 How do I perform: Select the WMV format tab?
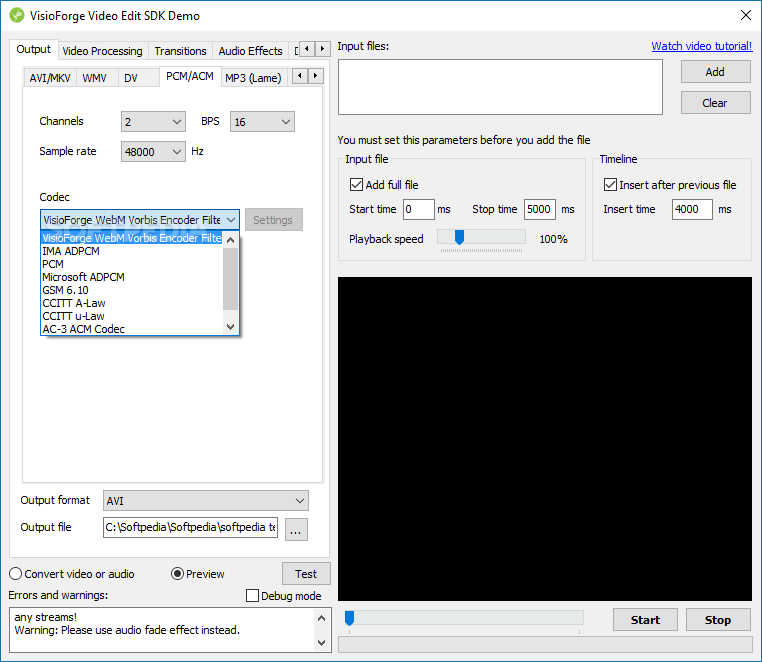point(95,78)
